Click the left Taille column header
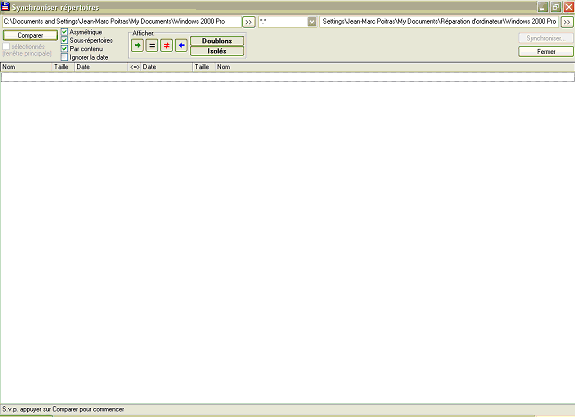575x417 pixels. tap(63, 67)
